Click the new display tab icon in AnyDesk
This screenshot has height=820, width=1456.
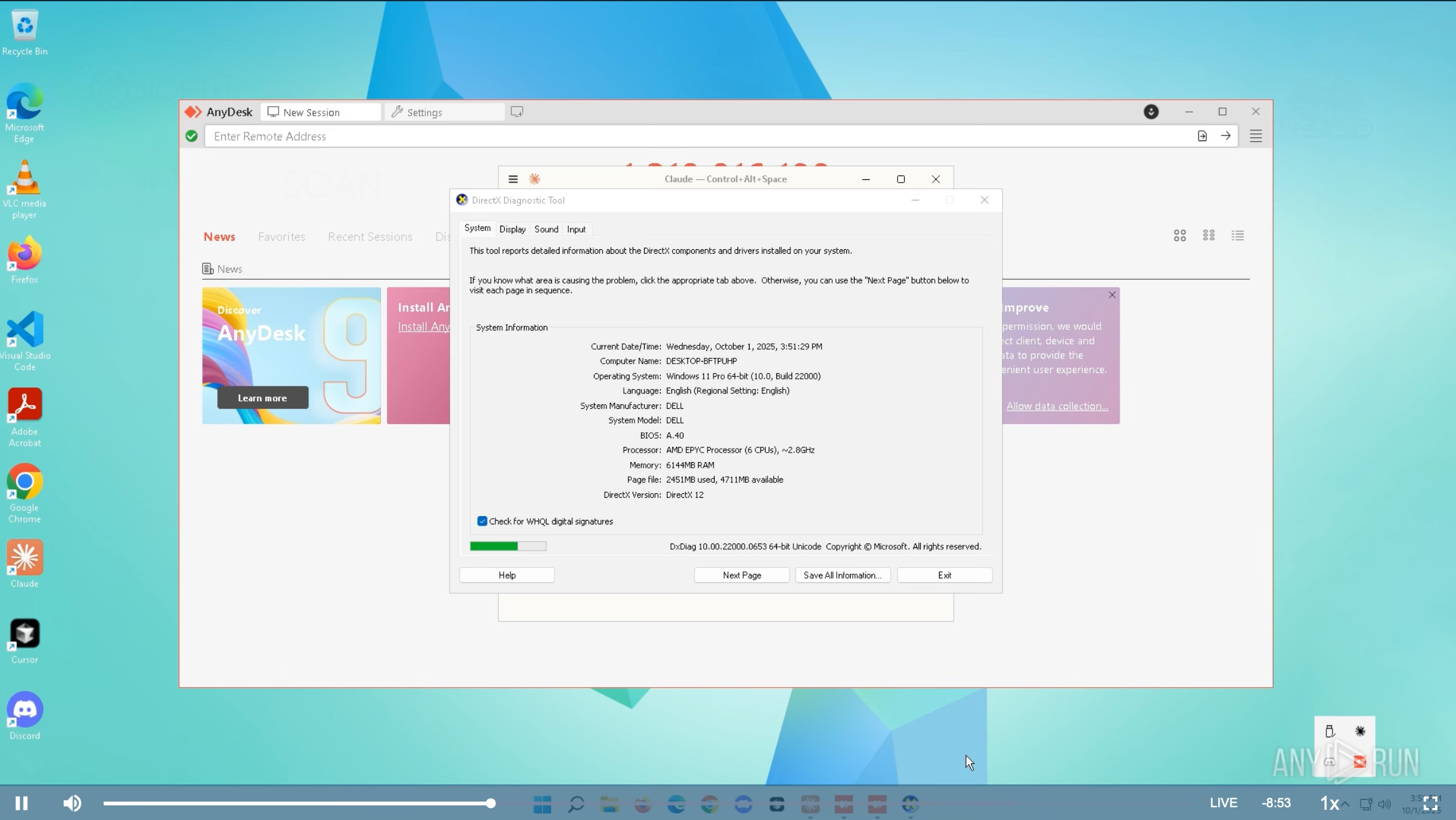pyautogui.click(x=517, y=112)
